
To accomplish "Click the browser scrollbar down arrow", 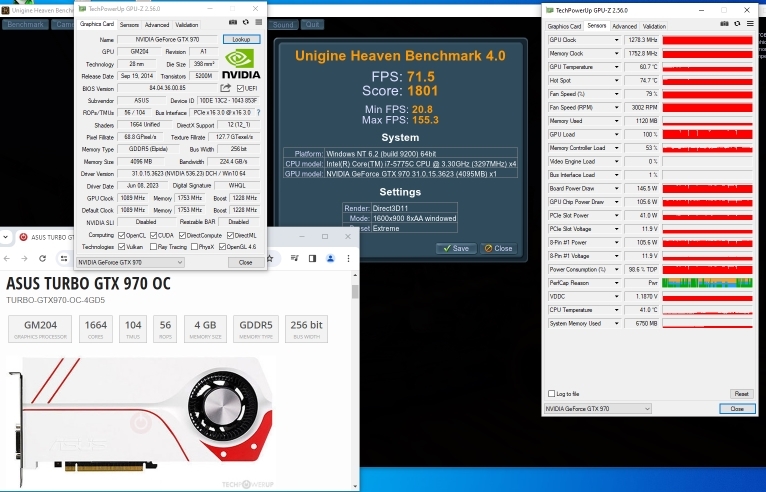I will pos(355,486).
